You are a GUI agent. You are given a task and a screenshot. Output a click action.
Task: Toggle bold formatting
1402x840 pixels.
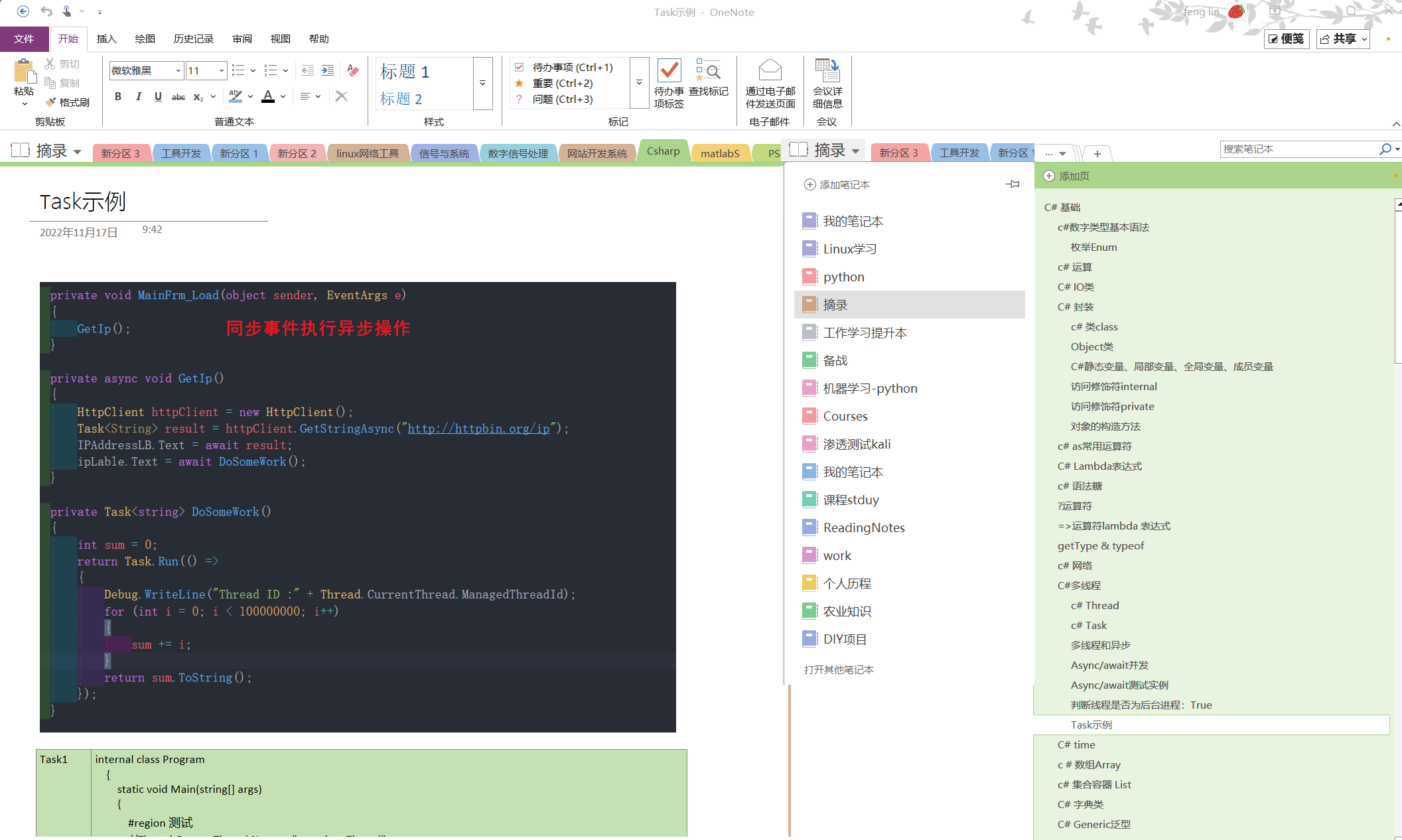point(117,96)
